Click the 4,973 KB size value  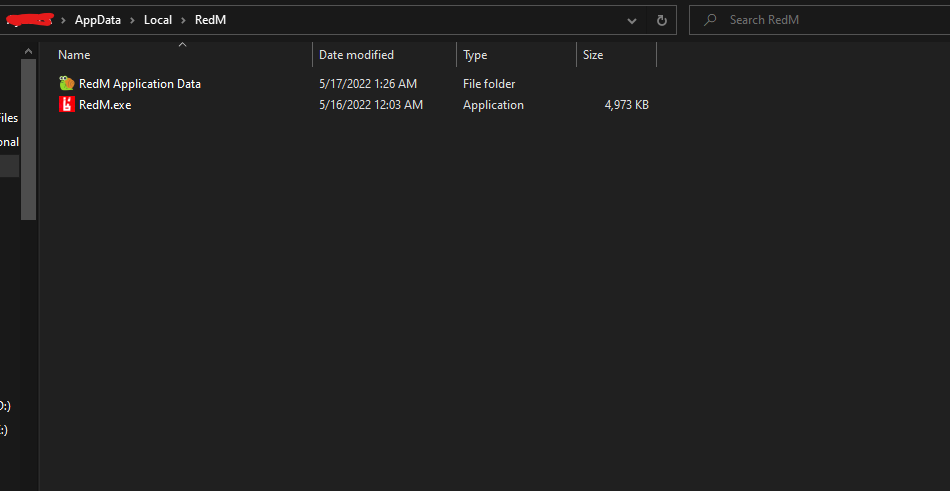pos(626,105)
